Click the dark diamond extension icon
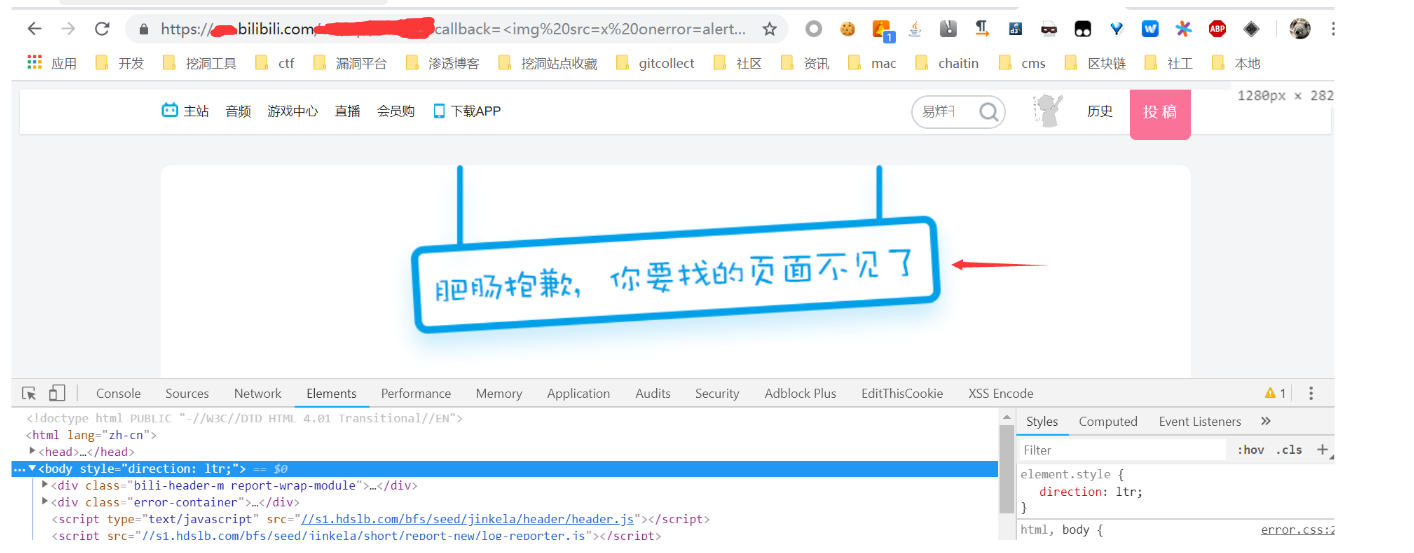 [x=1251, y=29]
